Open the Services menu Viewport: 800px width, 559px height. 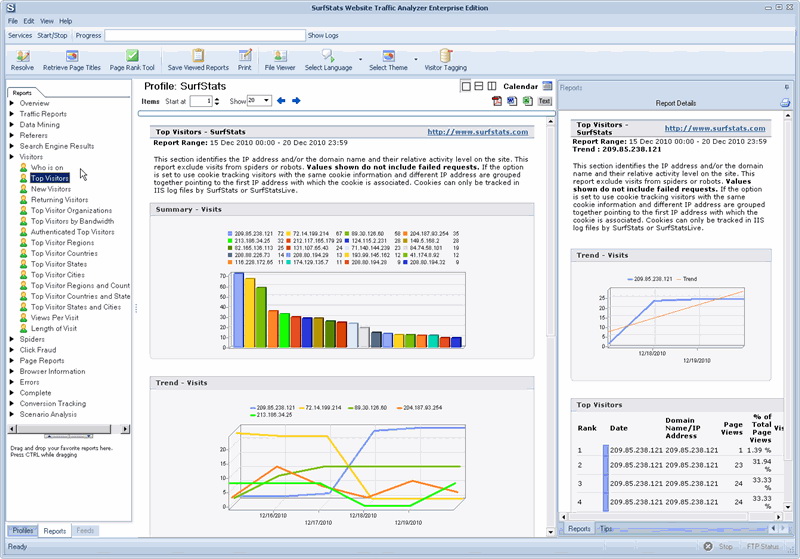point(20,35)
